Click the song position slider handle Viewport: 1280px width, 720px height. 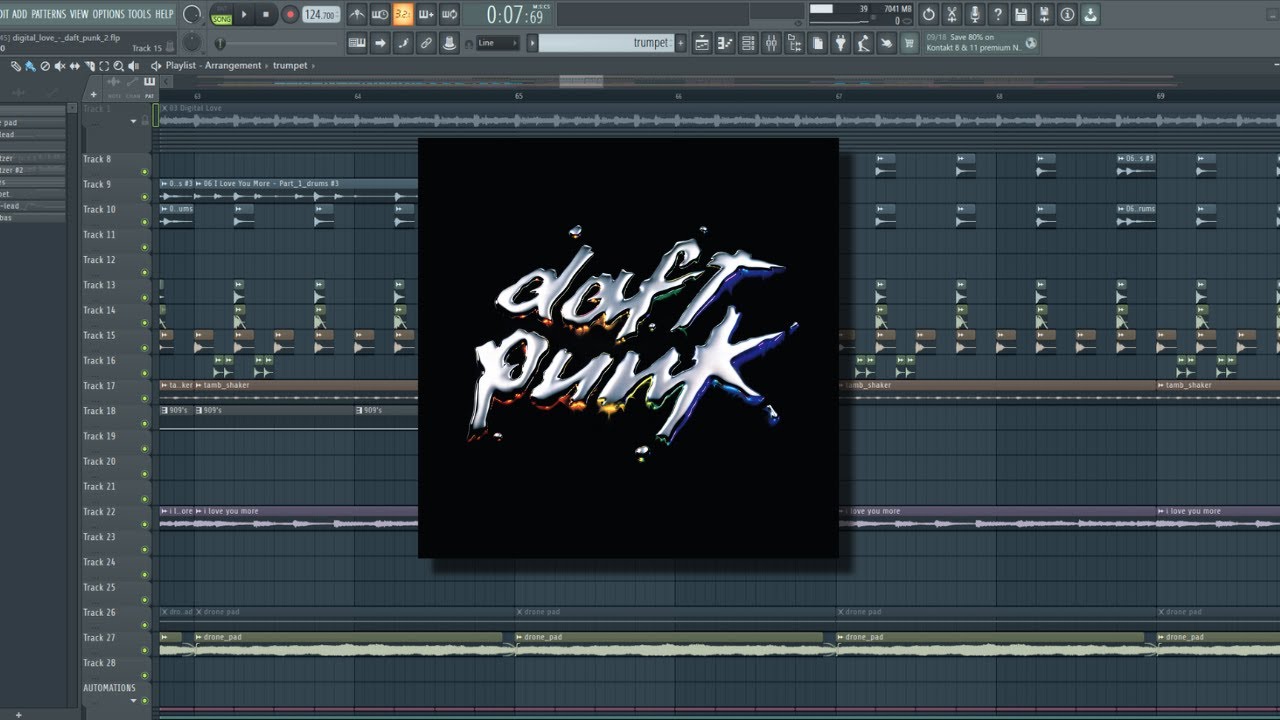[x=220, y=43]
